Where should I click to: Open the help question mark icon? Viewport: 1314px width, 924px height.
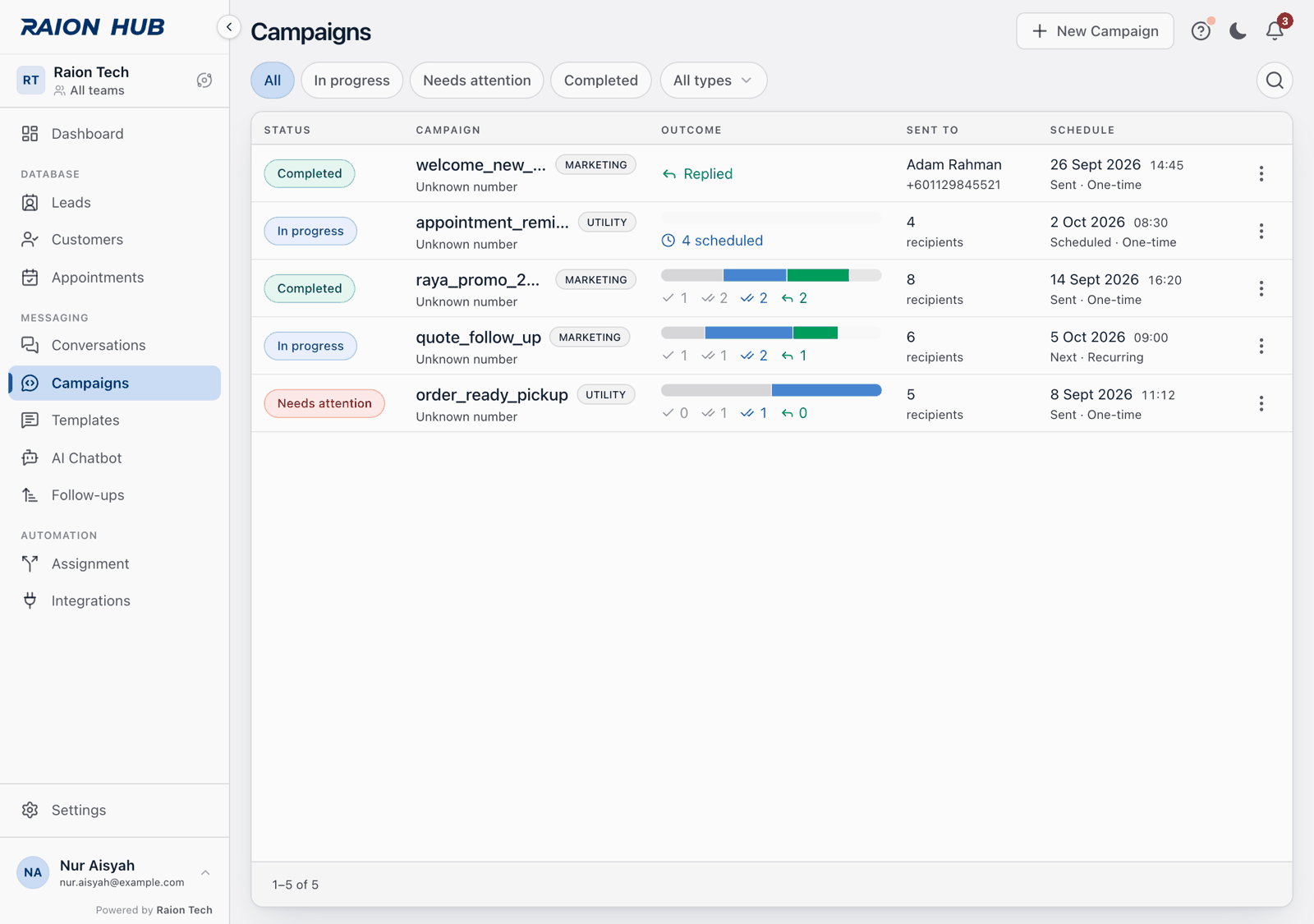(x=1201, y=31)
